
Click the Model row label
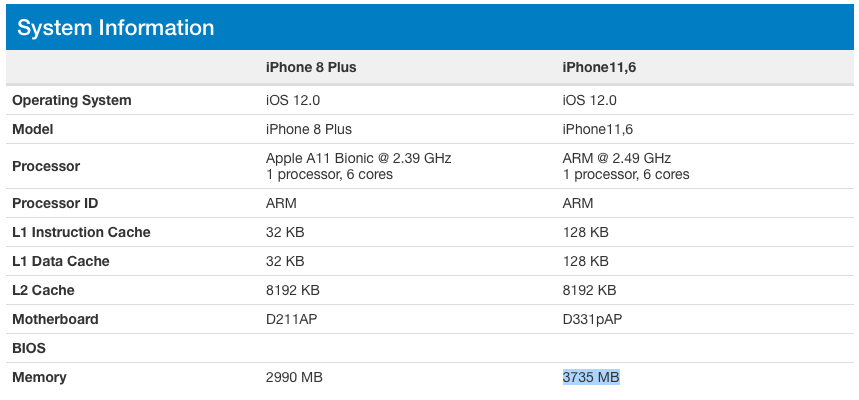pos(33,129)
